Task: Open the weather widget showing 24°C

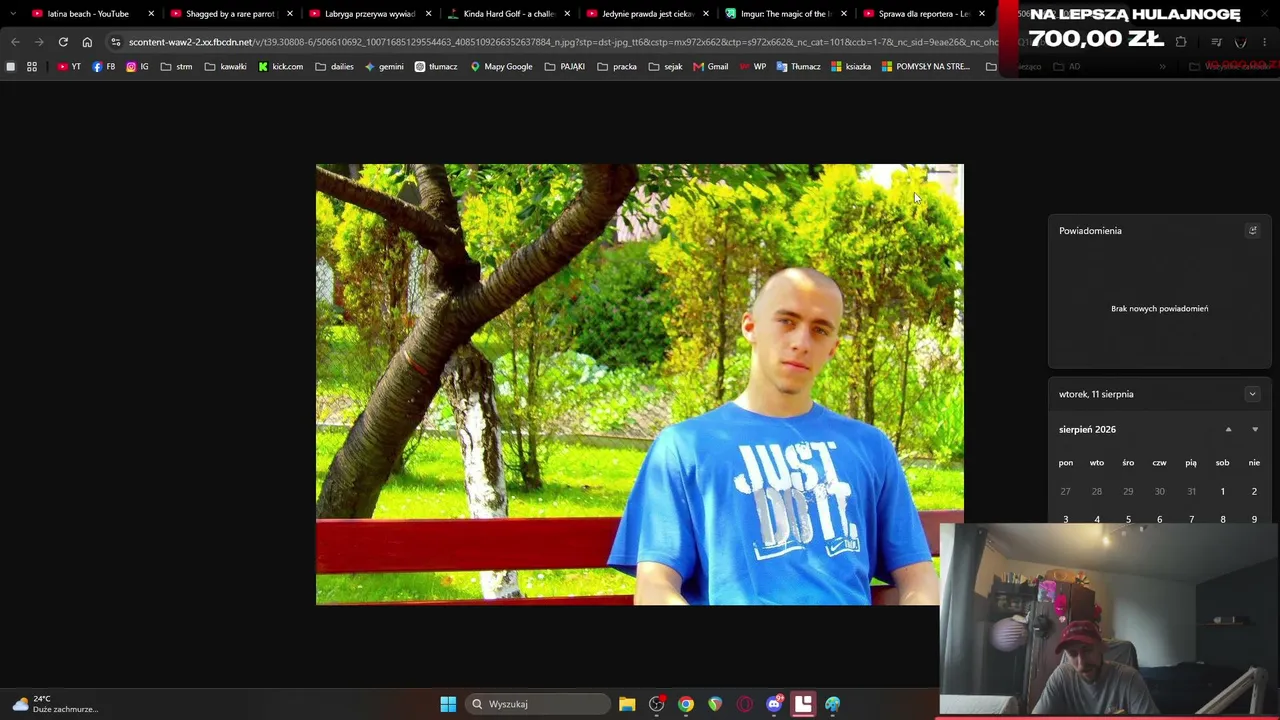Action: pyautogui.click(x=55, y=704)
